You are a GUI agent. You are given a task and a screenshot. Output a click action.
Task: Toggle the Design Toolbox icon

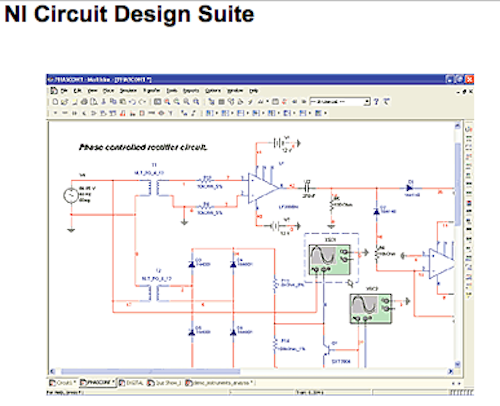(211, 102)
